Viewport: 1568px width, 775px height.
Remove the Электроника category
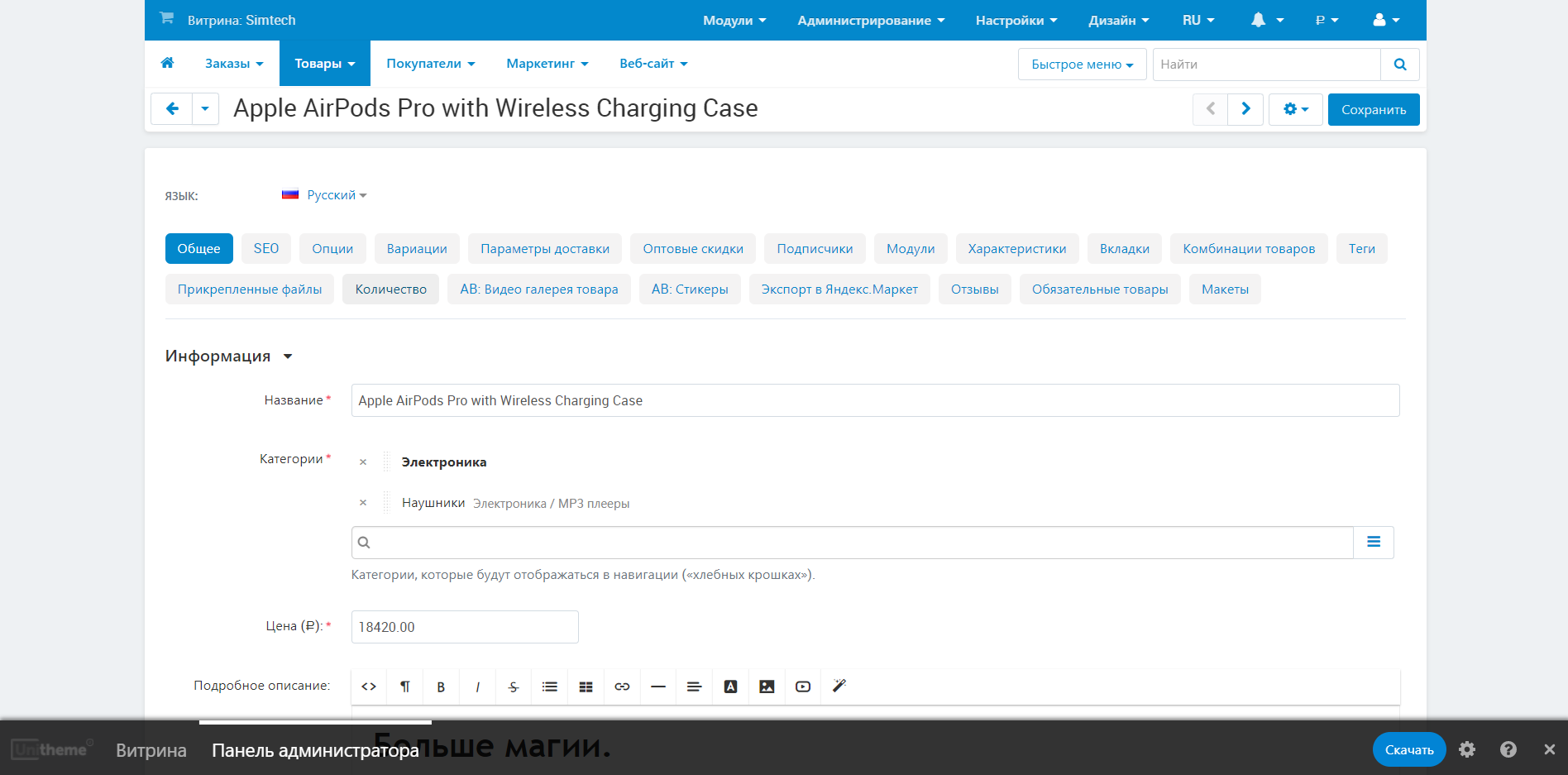tap(363, 462)
